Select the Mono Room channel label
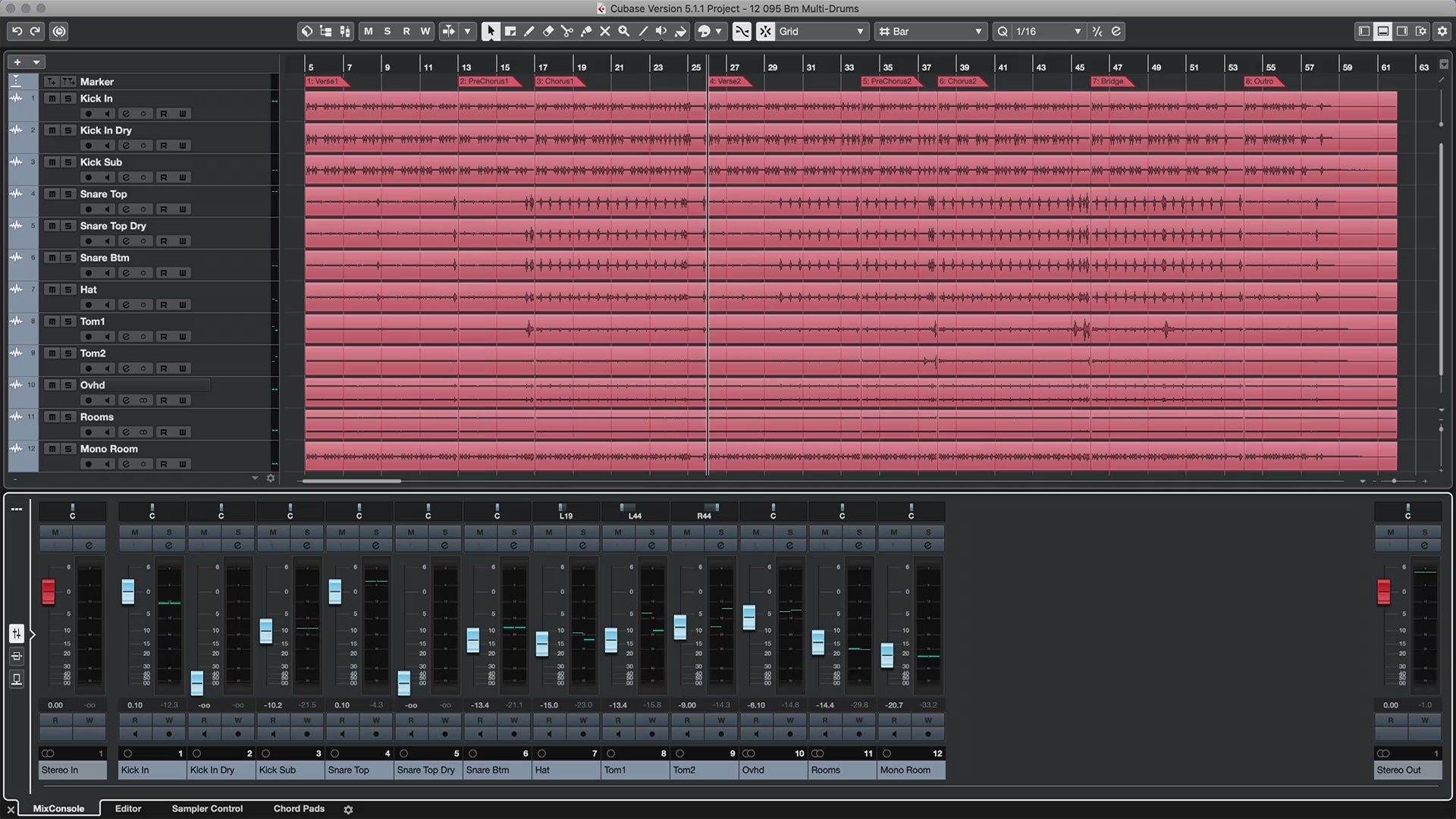This screenshot has width=1456, height=819. point(911,770)
